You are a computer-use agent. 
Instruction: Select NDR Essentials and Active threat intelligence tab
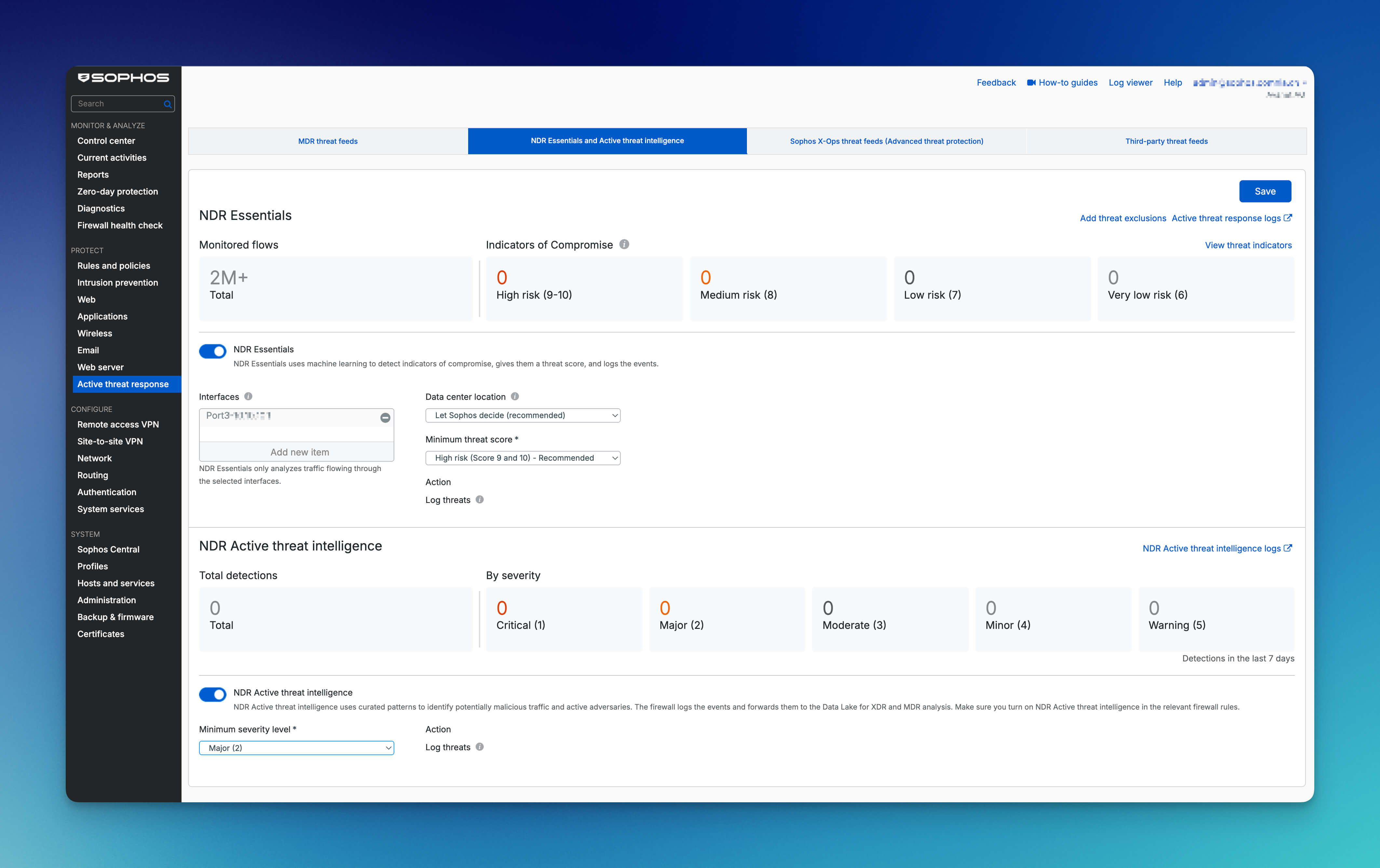(x=607, y=141)
